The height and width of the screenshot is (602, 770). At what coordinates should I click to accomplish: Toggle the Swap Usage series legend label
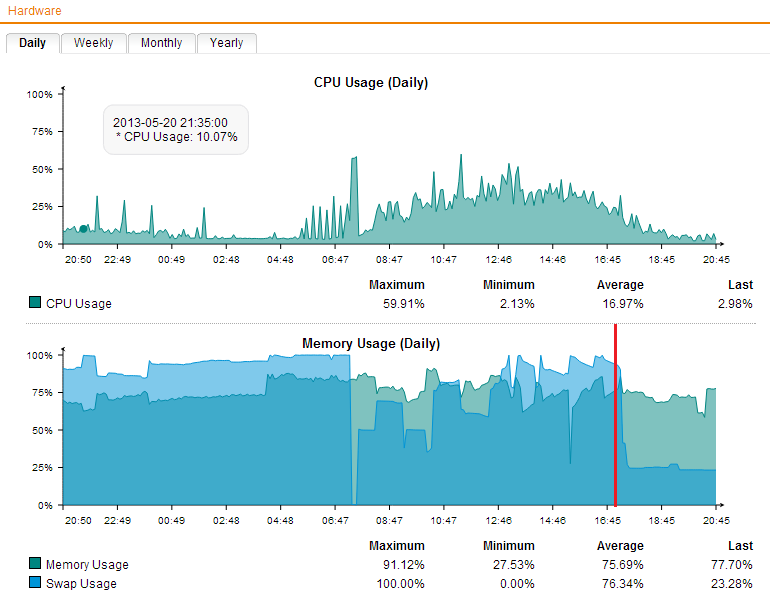click(81, 584)
